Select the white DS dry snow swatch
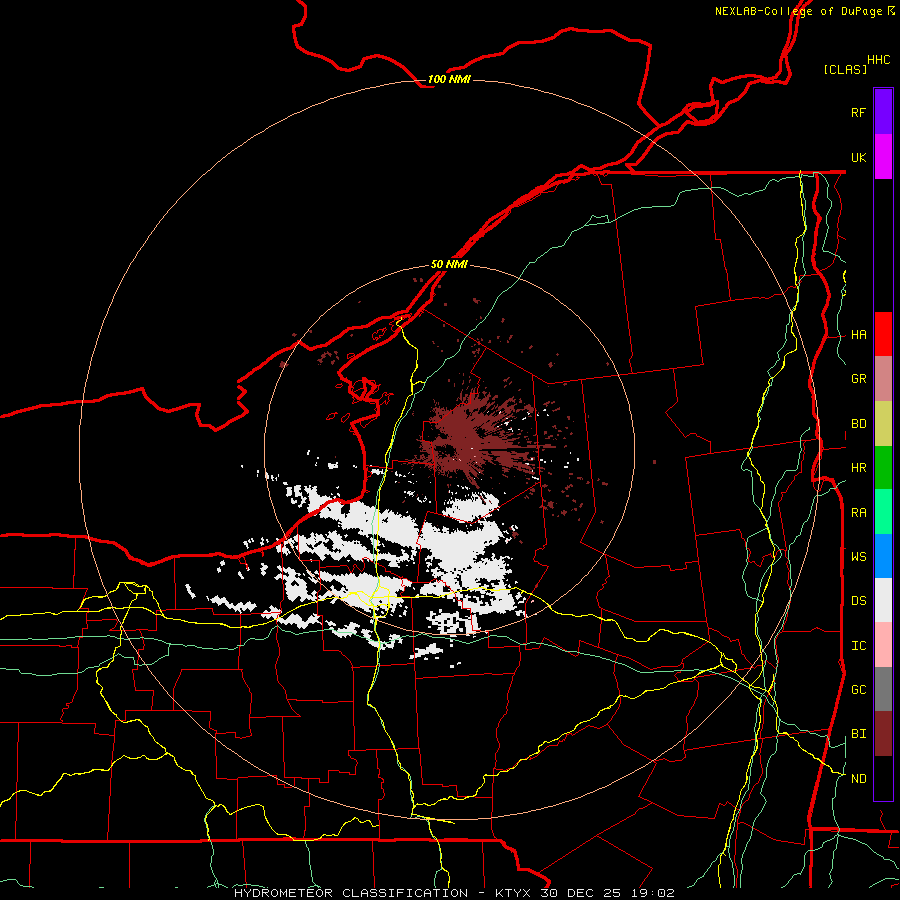 point(883,600)
